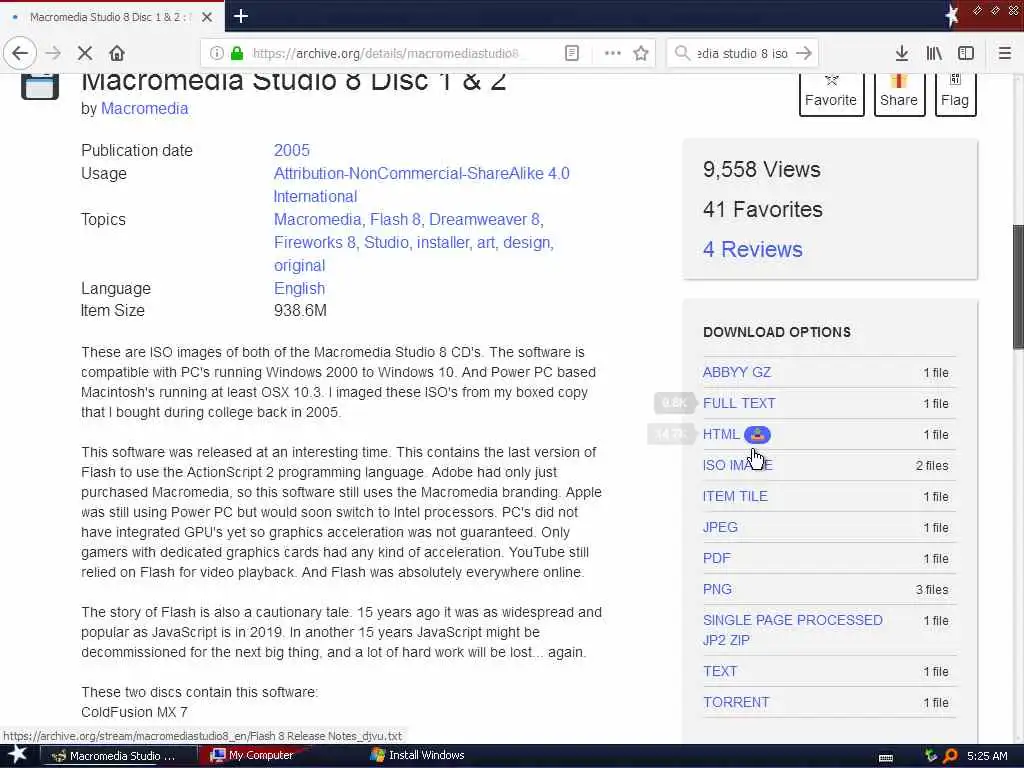Click the '41 Favorites' text

763,210
